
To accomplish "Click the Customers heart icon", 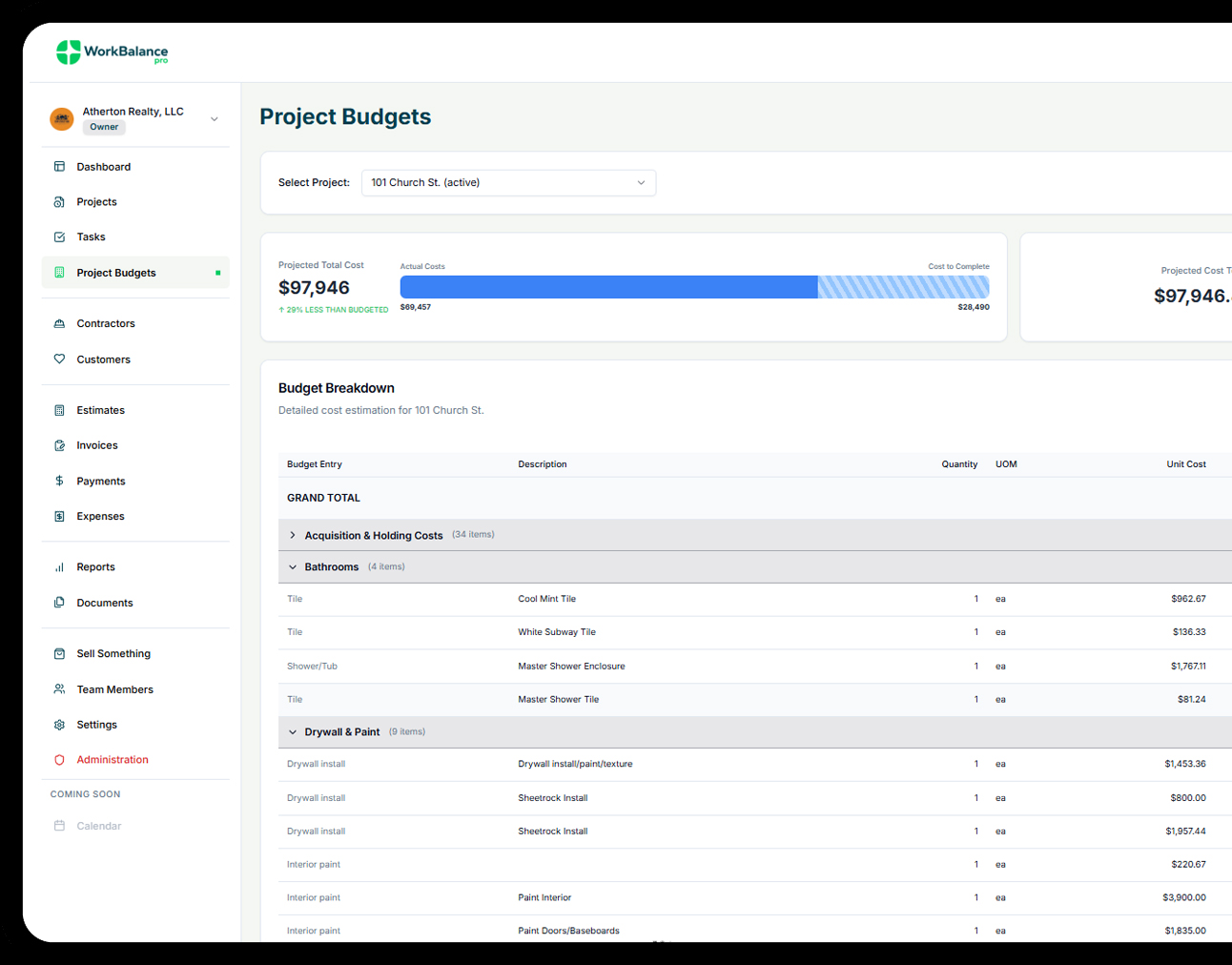I will [59, 359].
